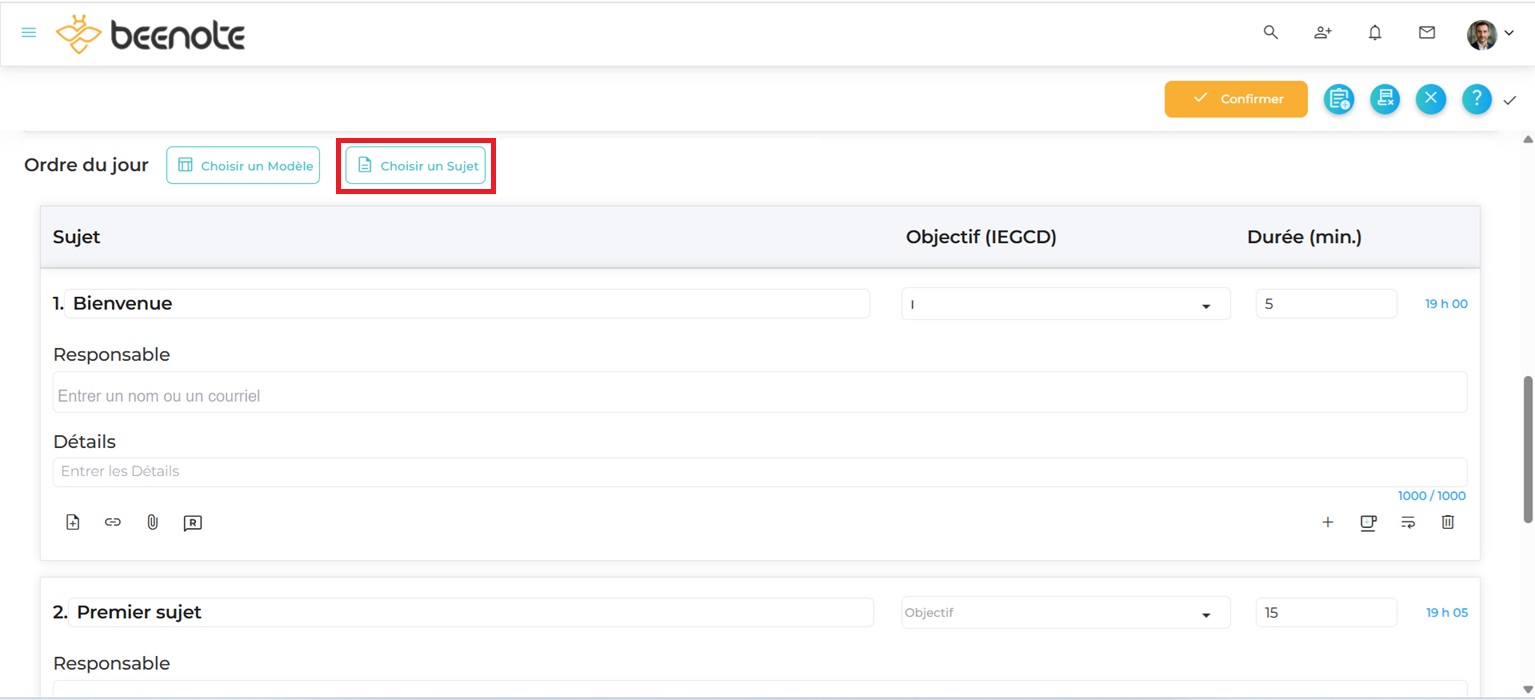Click the add user icon
The width and height of the screenshot is (1535, 700).
(1323, 33)
